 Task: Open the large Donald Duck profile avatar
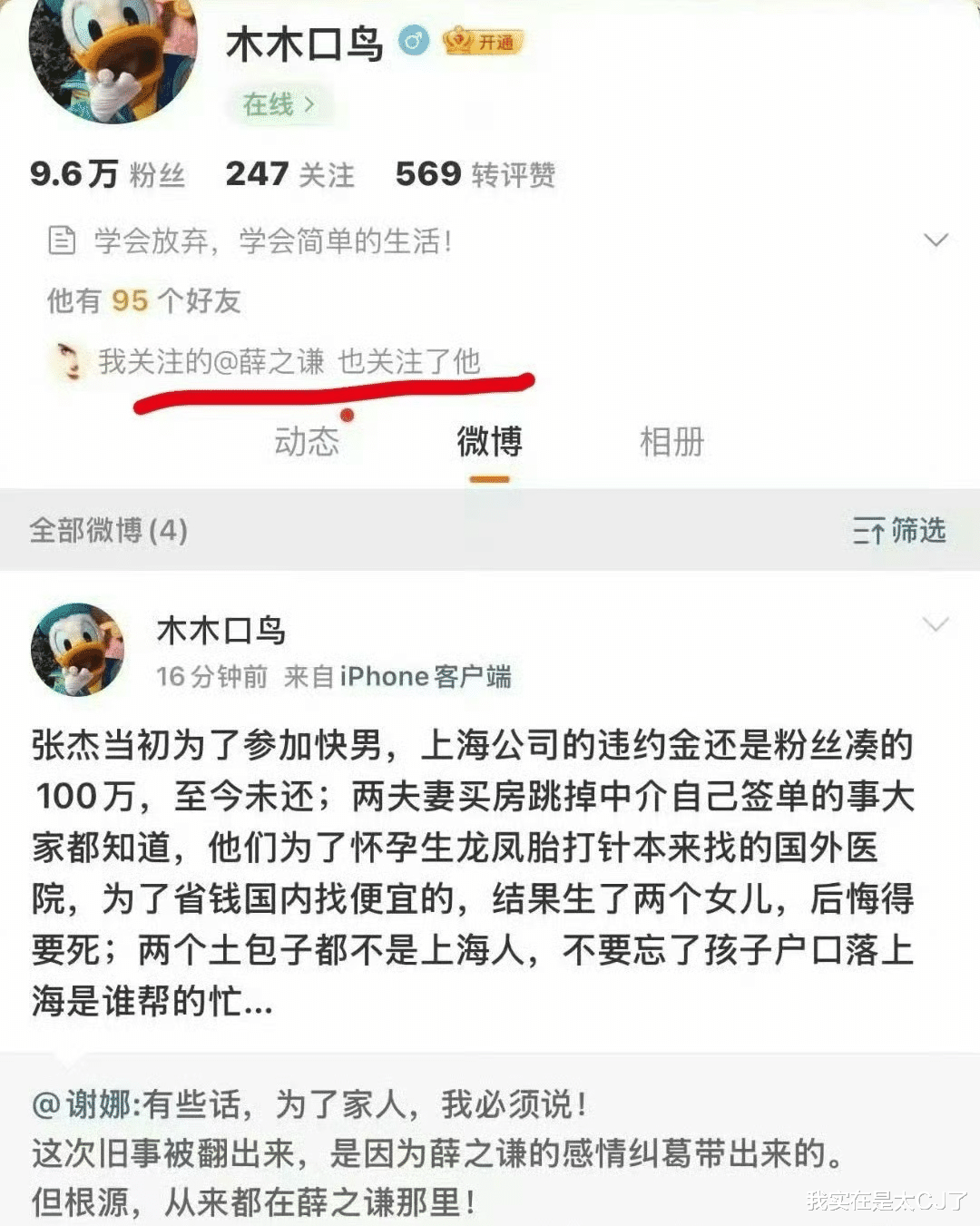pos(113,59)
